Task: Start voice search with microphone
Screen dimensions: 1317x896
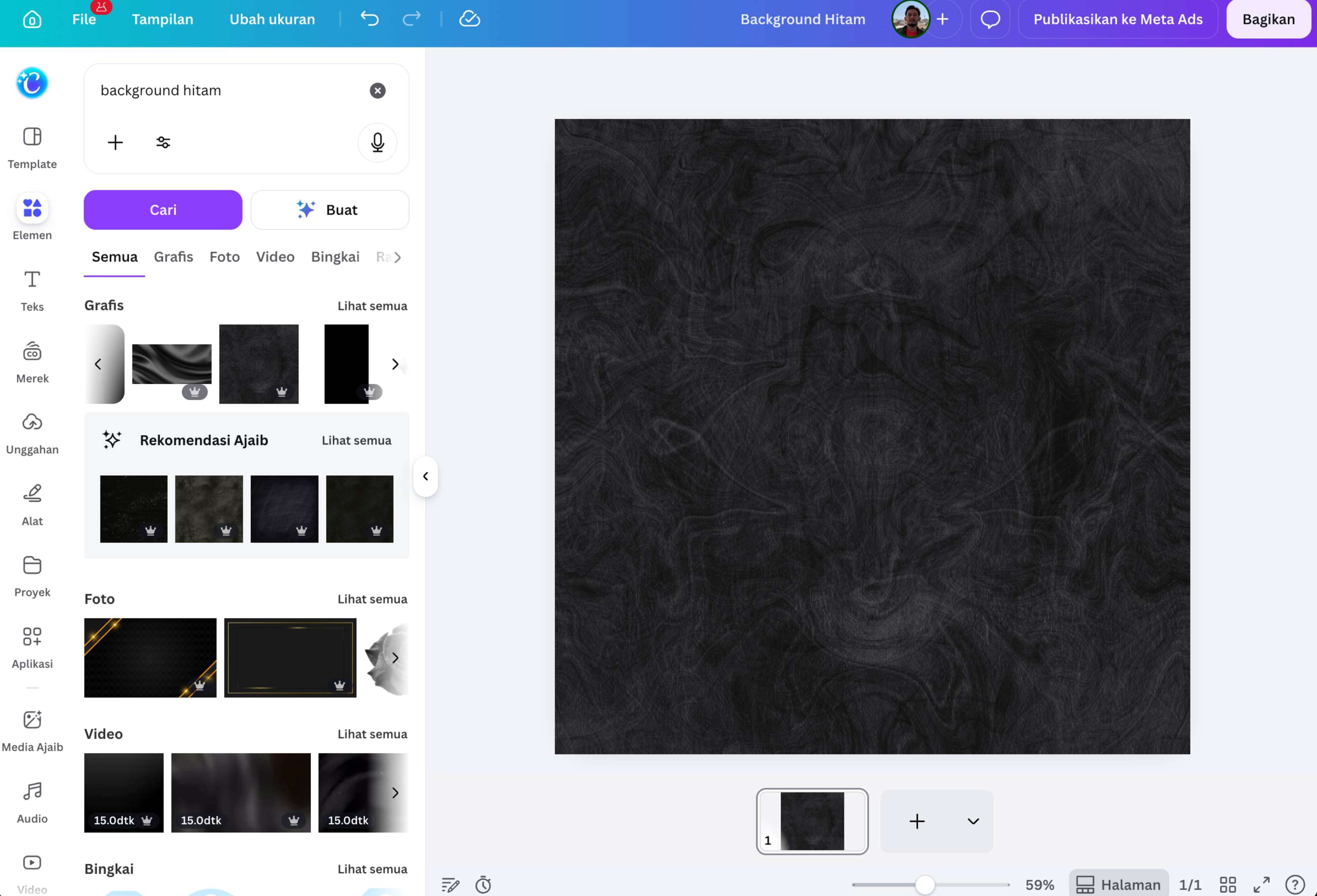Action: tap(378, 142)
